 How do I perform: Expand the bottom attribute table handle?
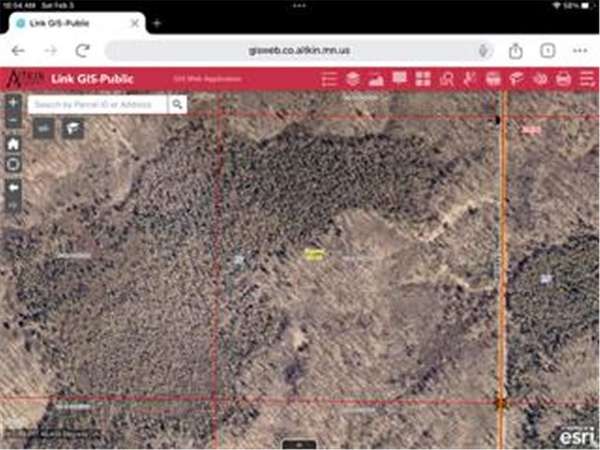tap(299, 444)
